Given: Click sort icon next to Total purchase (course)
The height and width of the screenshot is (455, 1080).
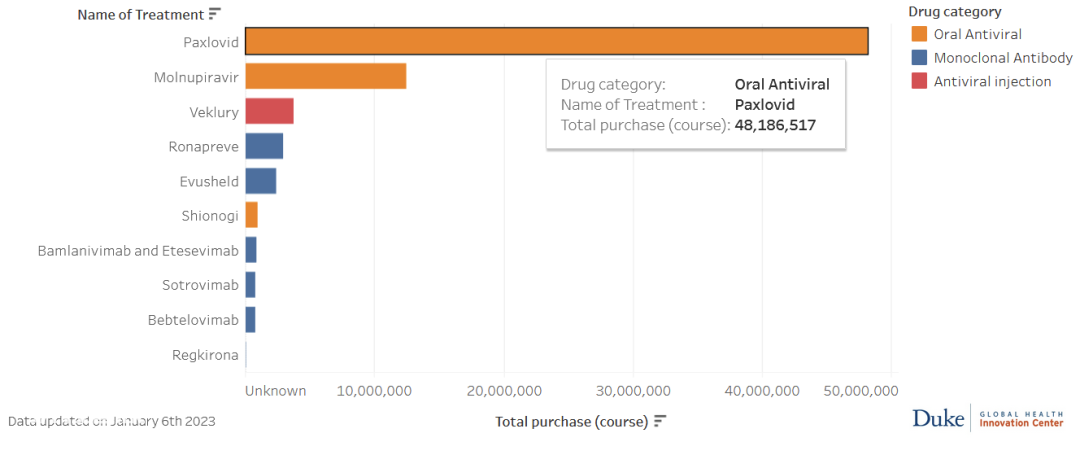Looking at the screenshot, I should 661,421.
